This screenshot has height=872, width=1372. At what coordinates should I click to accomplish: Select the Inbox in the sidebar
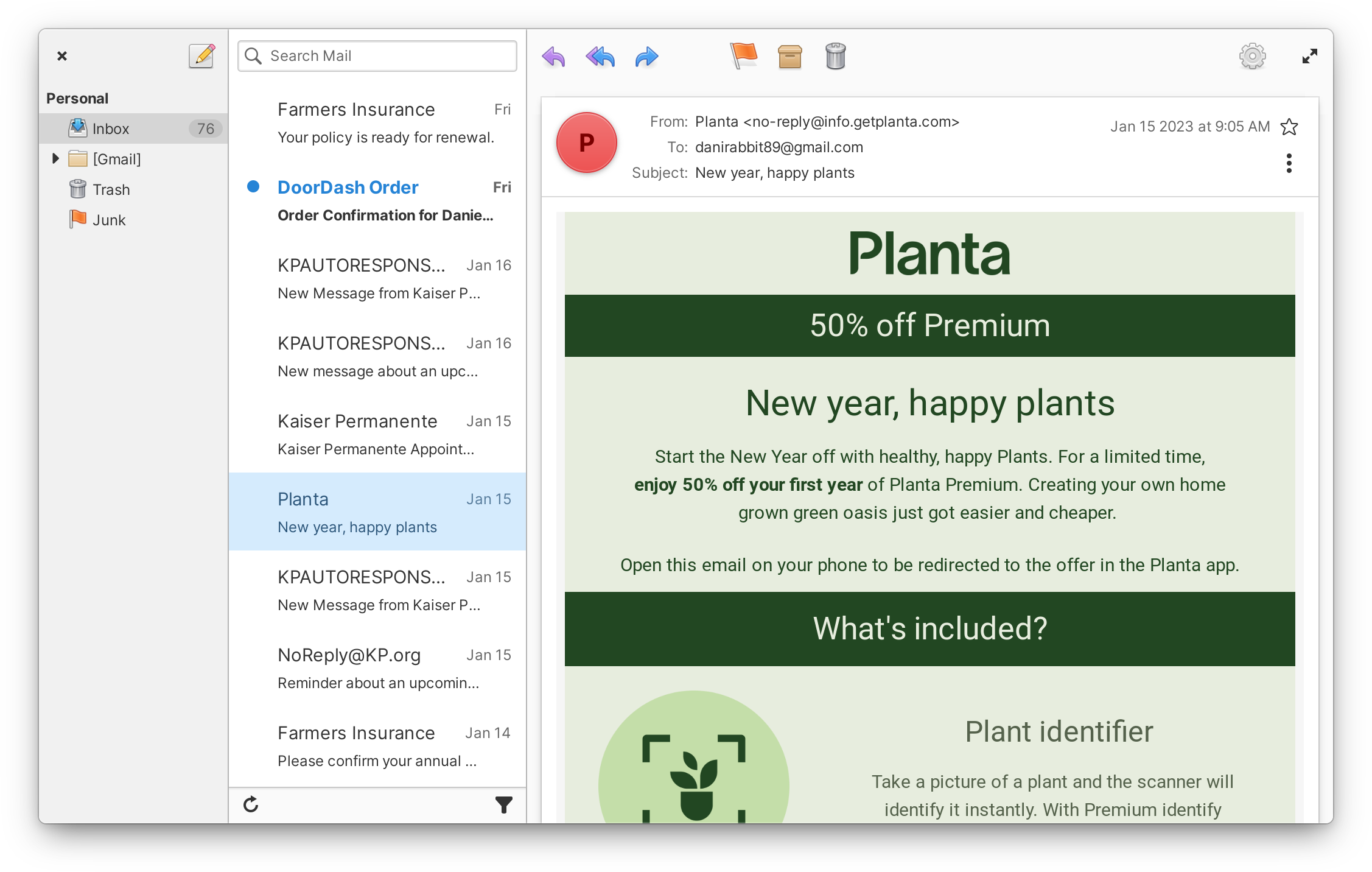(111, 128)
